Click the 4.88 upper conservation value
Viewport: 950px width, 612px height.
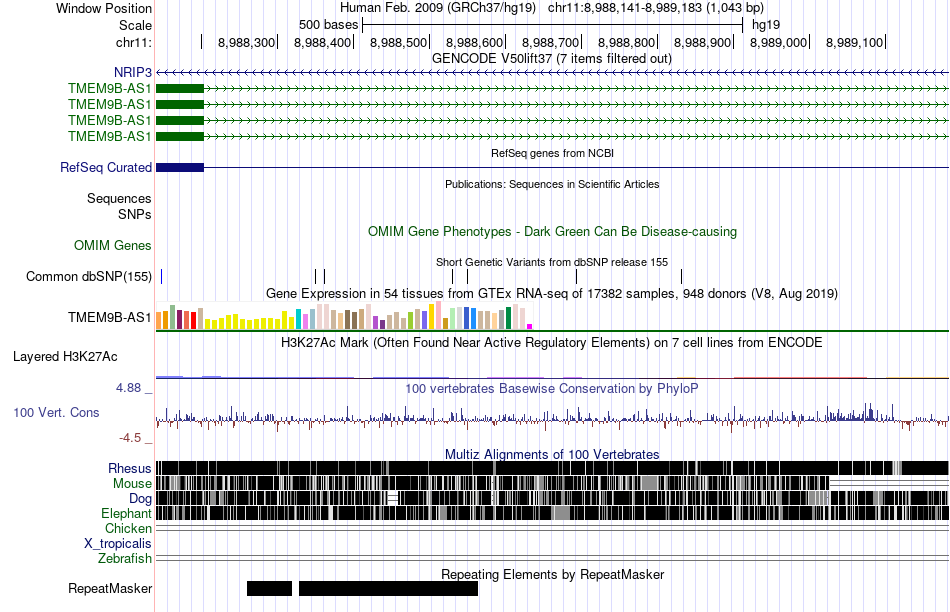(128, 388)
